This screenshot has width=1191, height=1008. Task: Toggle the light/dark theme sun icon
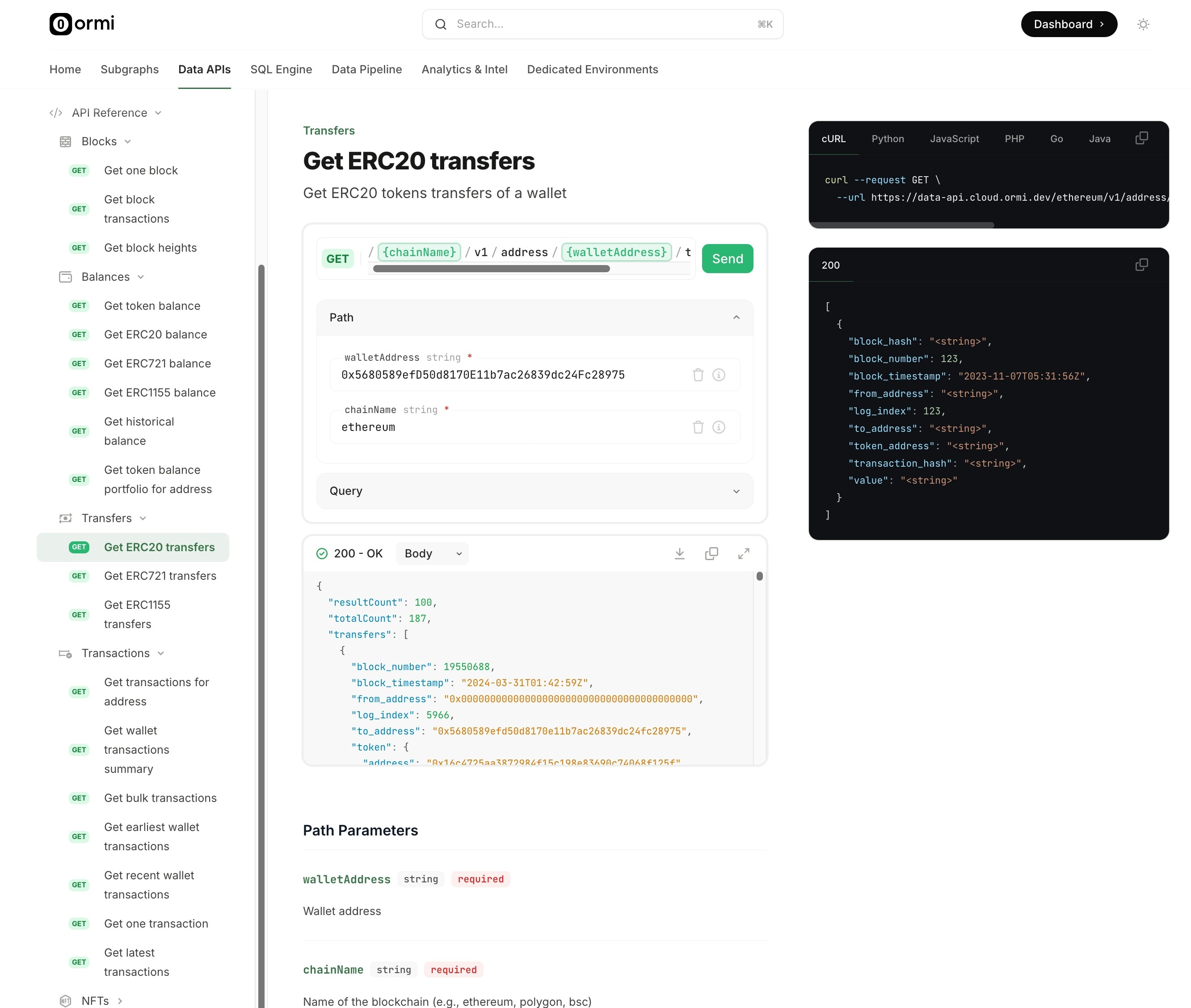(1144, 24)
